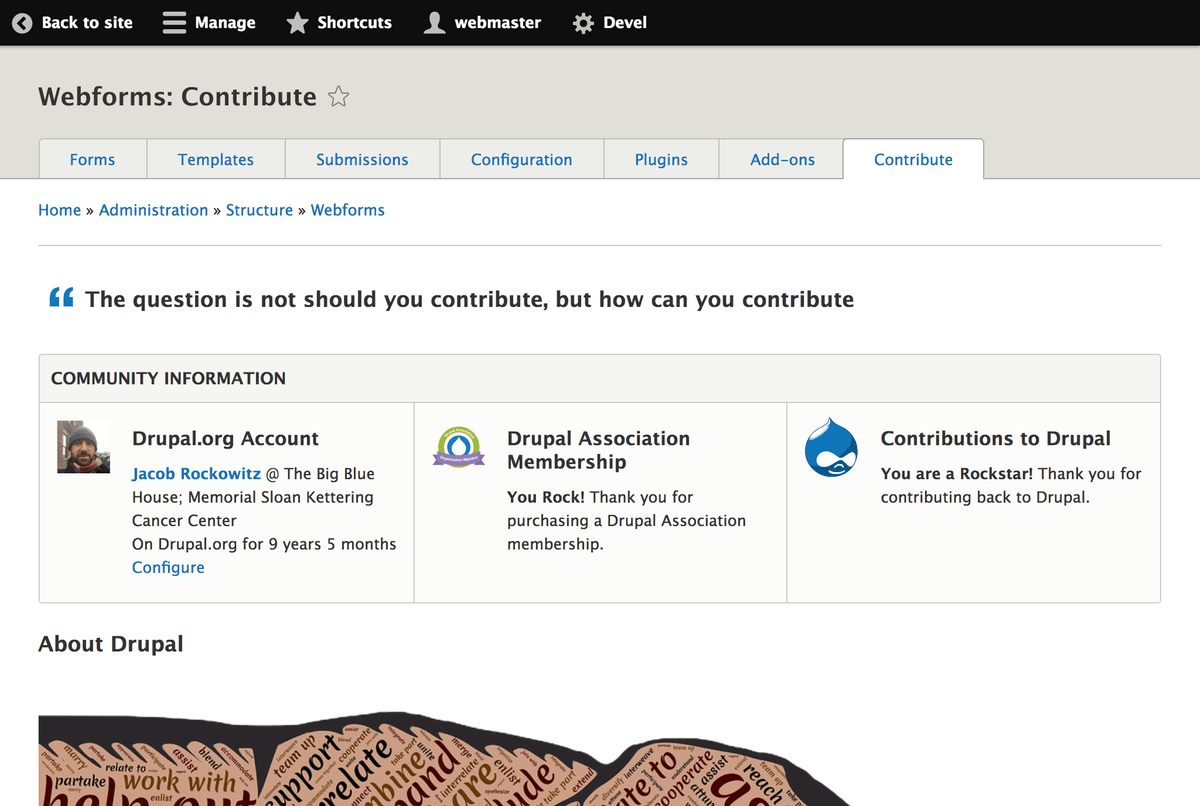Select the Plugins tab
This screenshot has width=1200, height=806.
[661, 159]
